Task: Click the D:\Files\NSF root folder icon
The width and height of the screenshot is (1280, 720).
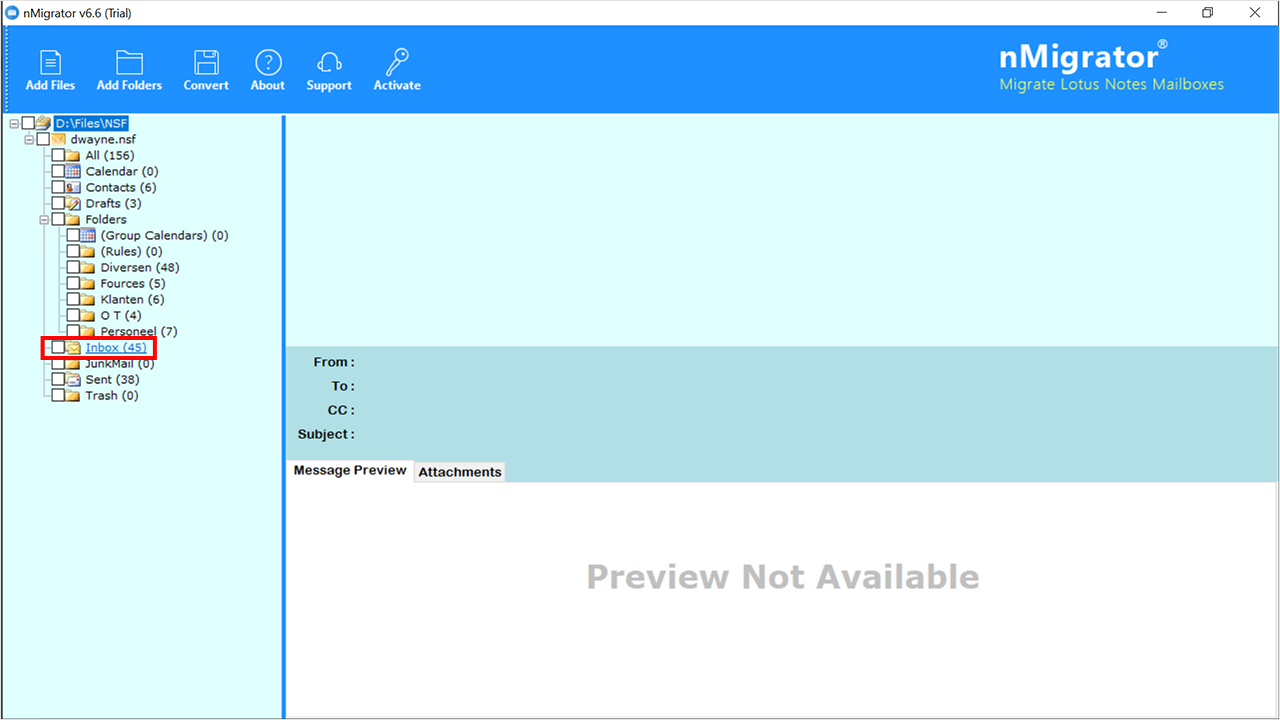Action: pyautogui.click(x=43, y=123)
